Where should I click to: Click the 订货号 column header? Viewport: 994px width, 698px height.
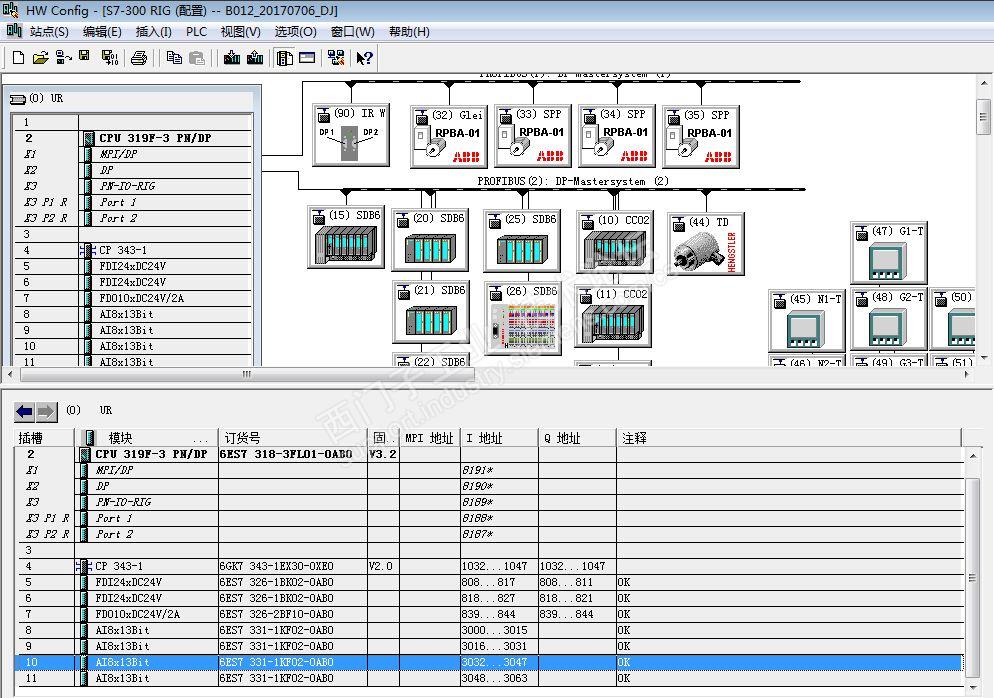[x=293, y=438]
